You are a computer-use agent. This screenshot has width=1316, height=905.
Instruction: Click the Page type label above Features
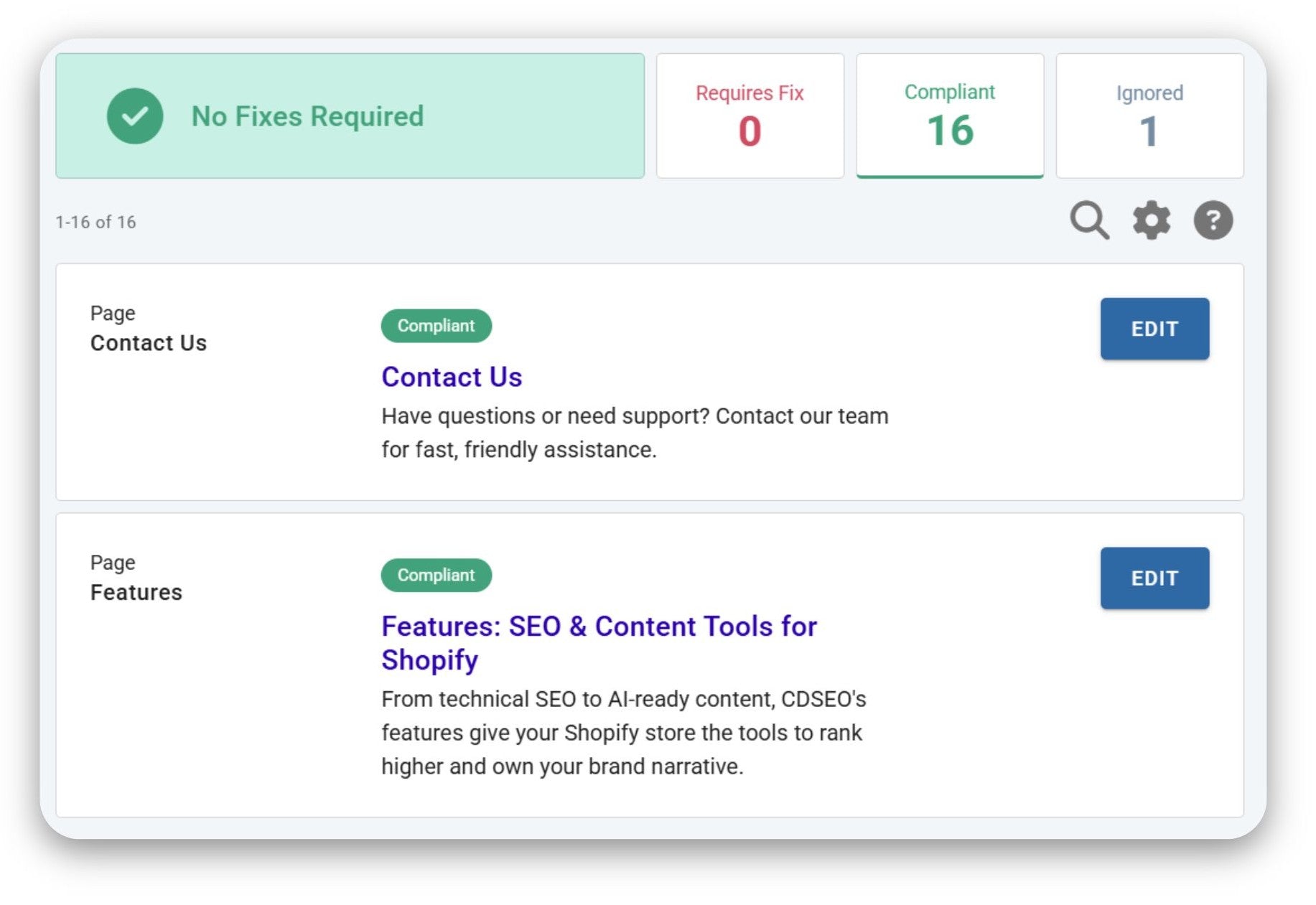pos(113,563)
